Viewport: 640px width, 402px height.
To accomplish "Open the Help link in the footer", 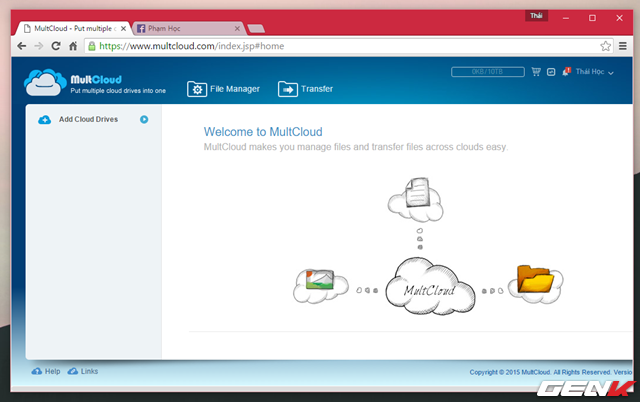I will 46,371.
